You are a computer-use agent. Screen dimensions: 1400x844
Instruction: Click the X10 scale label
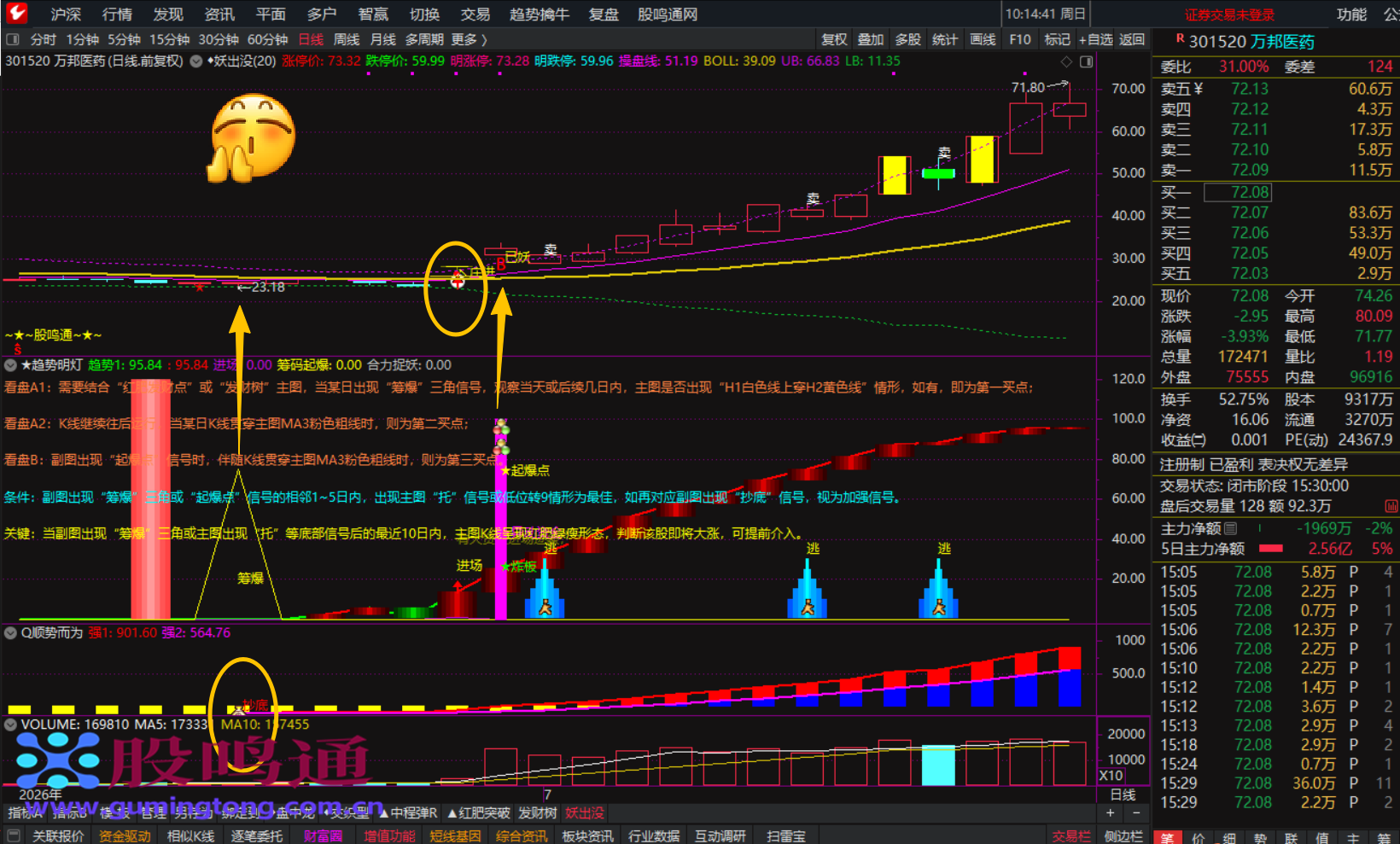coord(1111,776)
